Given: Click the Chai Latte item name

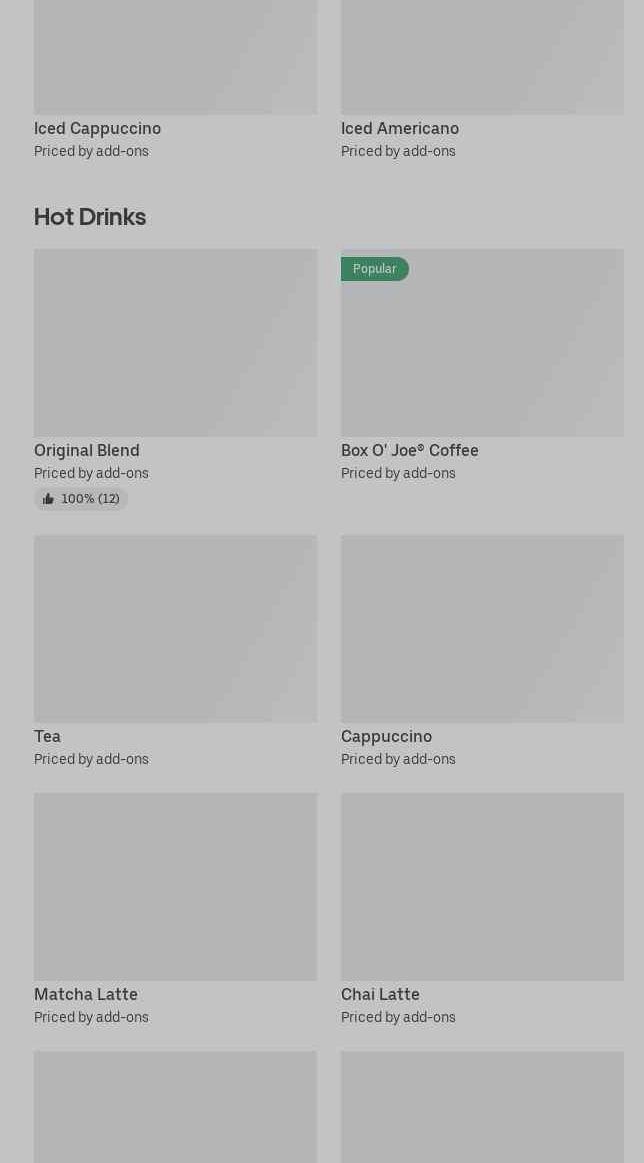Looking at the screenshot, I should 381,995.
